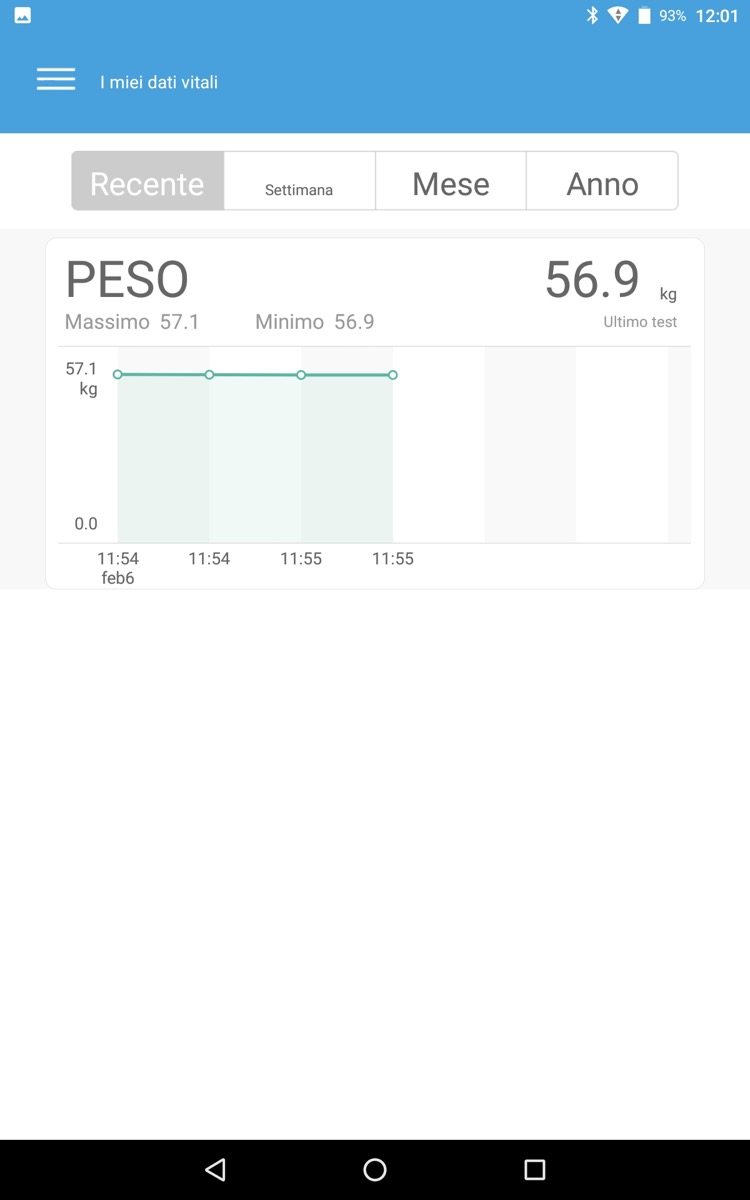The width and height of the screenshot is (750, 1200).
Task: Switch to the Settimana tab
Action: (x=299, y=182)
